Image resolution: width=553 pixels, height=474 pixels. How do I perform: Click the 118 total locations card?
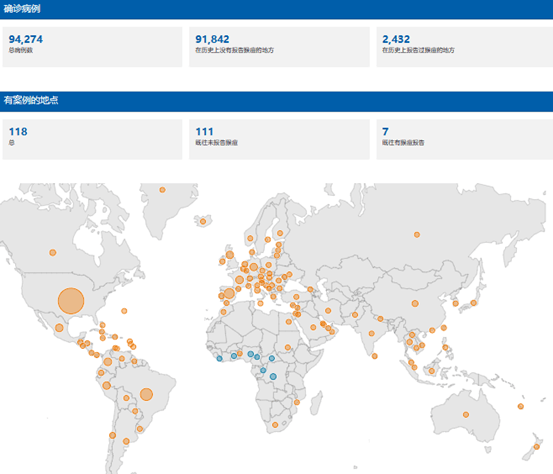[x=92, y=139]
